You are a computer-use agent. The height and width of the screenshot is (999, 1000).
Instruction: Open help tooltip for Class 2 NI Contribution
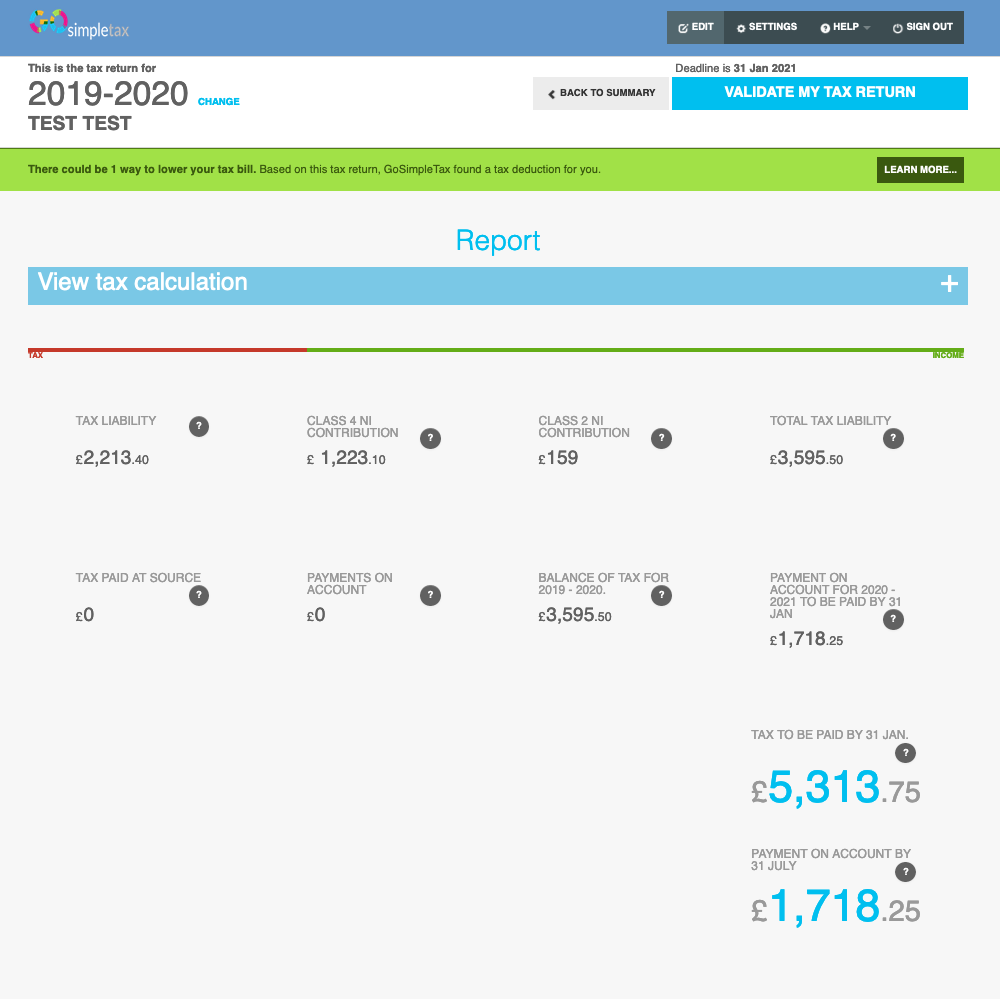(x=661, y=438)
